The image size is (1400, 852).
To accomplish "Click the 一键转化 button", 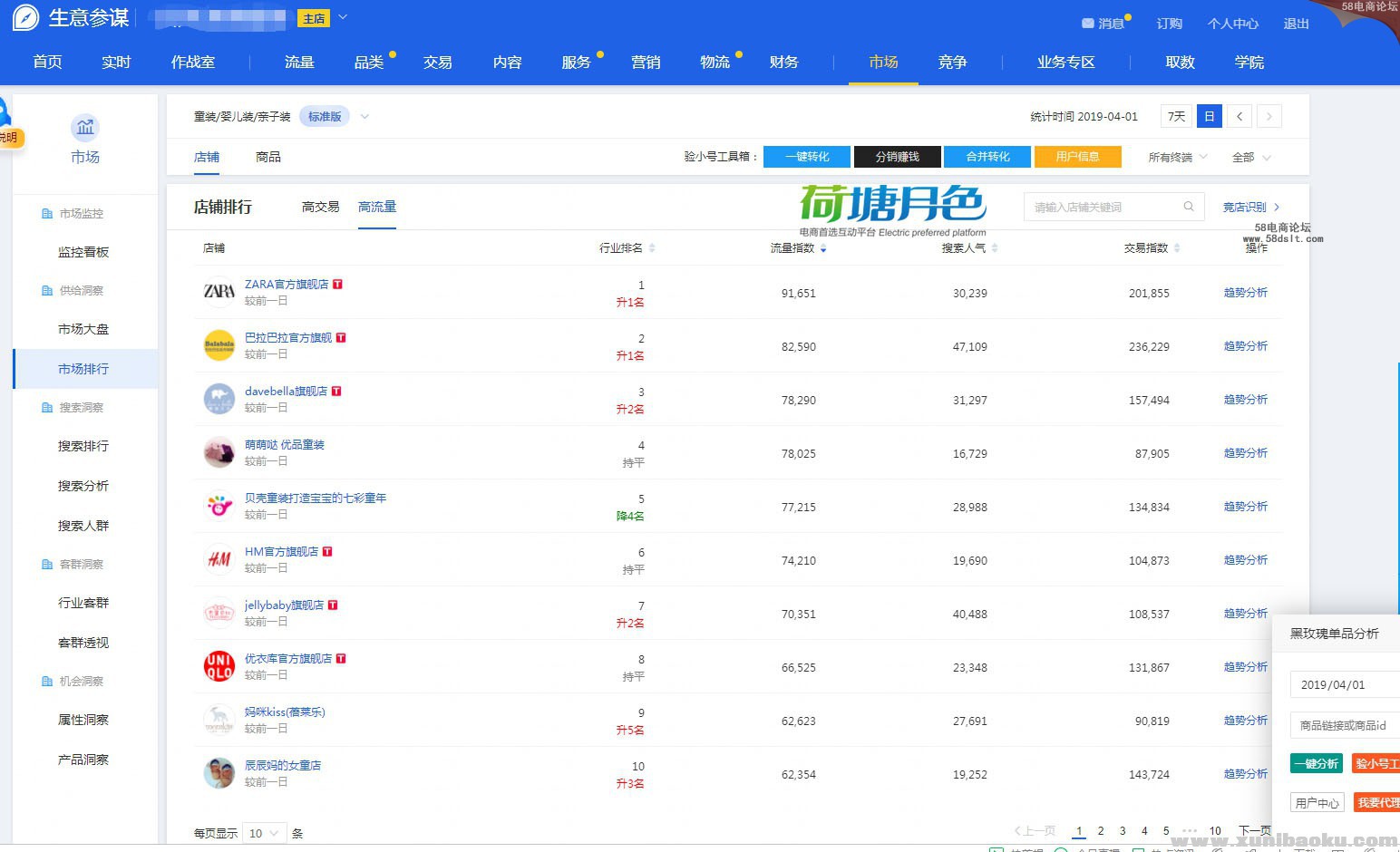I will [807, 157].
